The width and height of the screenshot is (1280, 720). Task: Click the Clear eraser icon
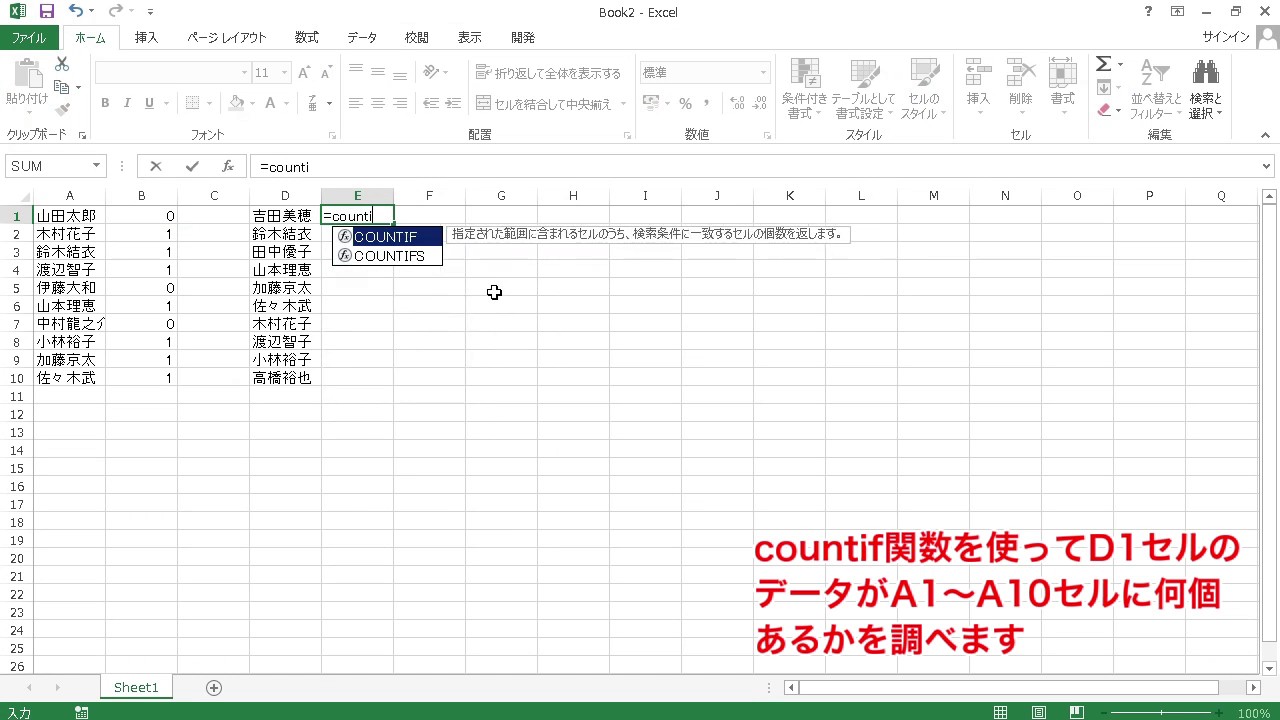coord(1104,110)
